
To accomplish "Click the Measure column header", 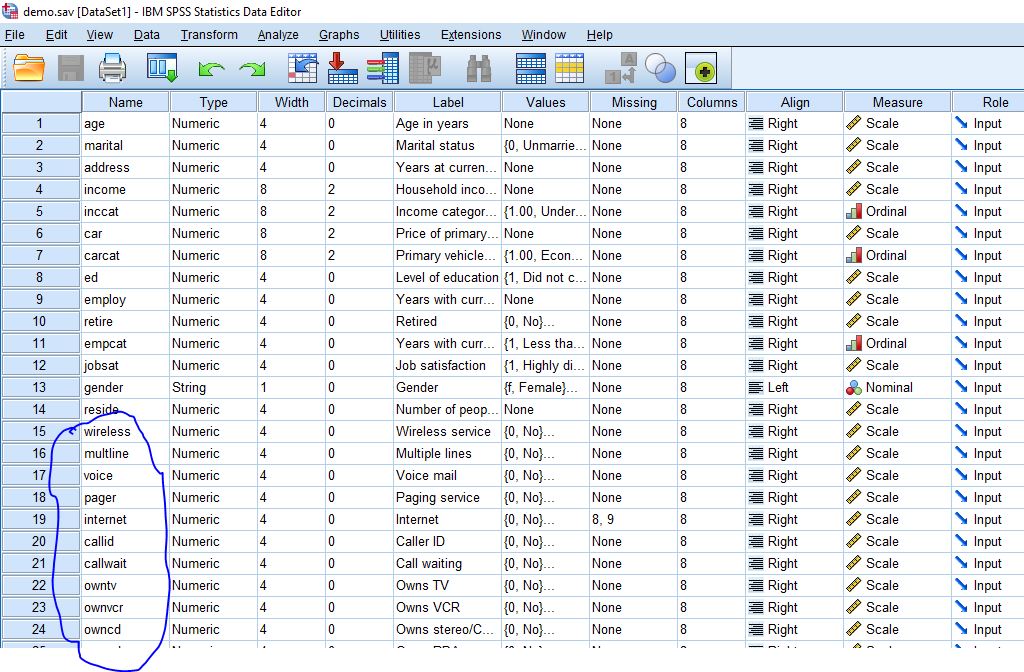I will 897,102.
